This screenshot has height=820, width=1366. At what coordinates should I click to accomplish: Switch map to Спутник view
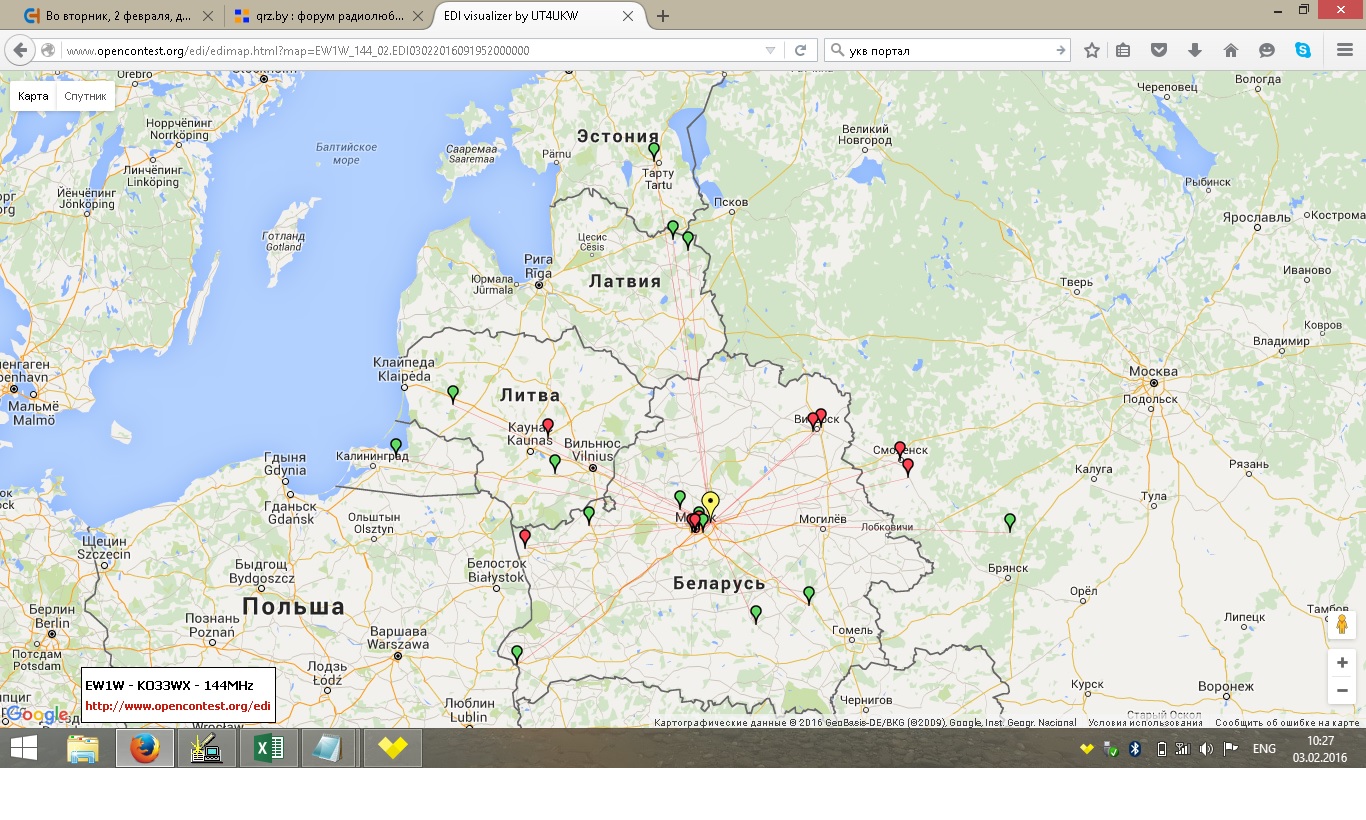point(85,96)
